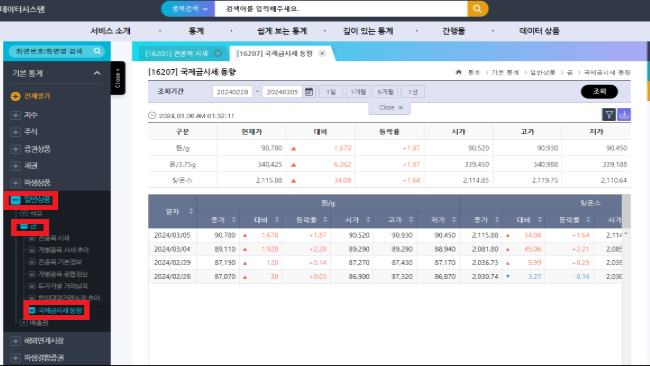The image size is (650, 366).
Task: Sort by 원/g 종가 column
Action: click(x=234, y=220)
